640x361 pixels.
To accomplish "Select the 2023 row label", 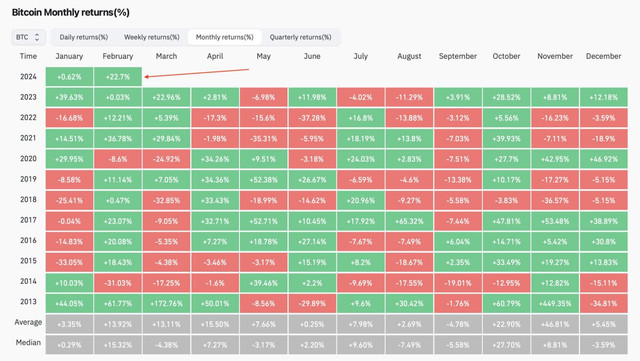I will 28,97.
